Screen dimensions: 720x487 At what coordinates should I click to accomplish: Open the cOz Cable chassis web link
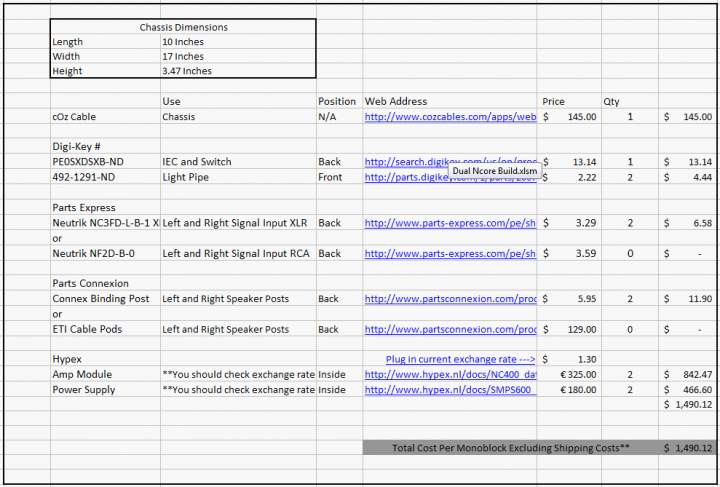(x=450, y=117)
